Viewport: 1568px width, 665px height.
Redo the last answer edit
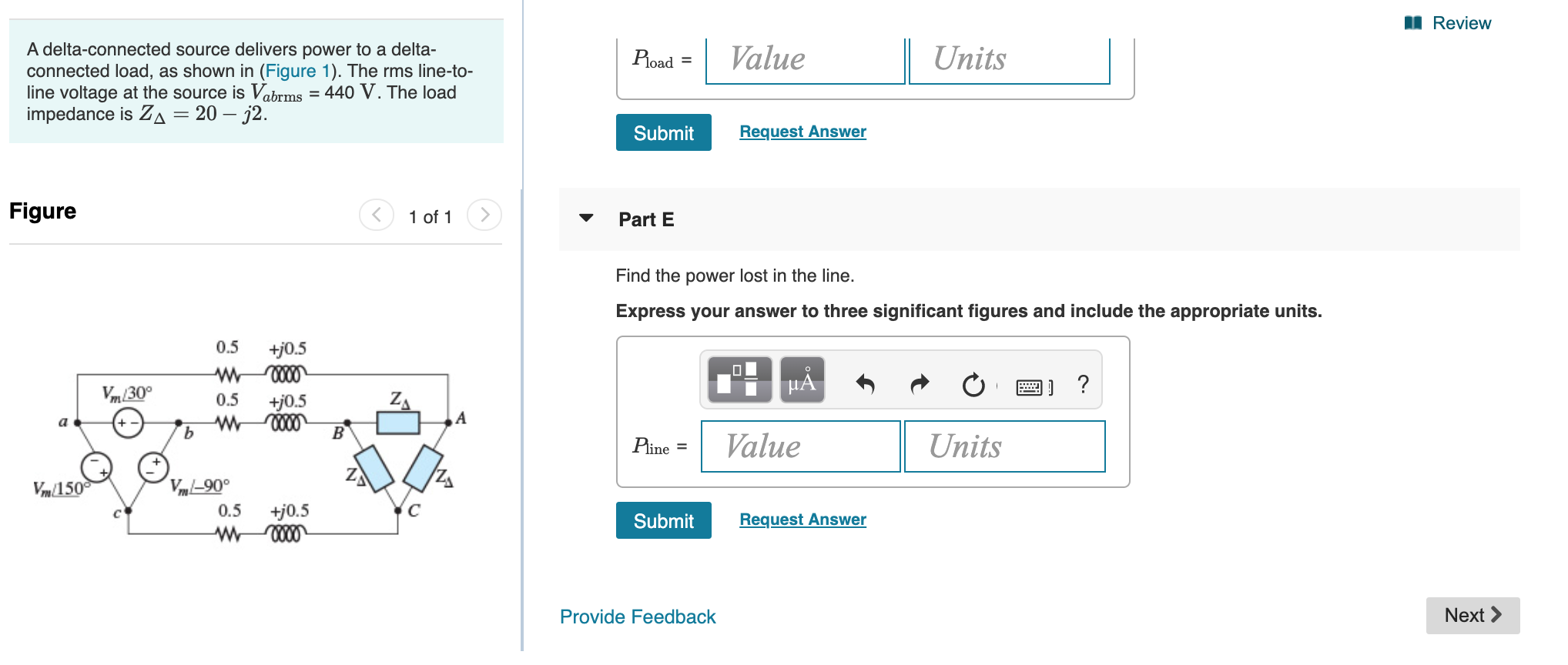coord(920,383)
